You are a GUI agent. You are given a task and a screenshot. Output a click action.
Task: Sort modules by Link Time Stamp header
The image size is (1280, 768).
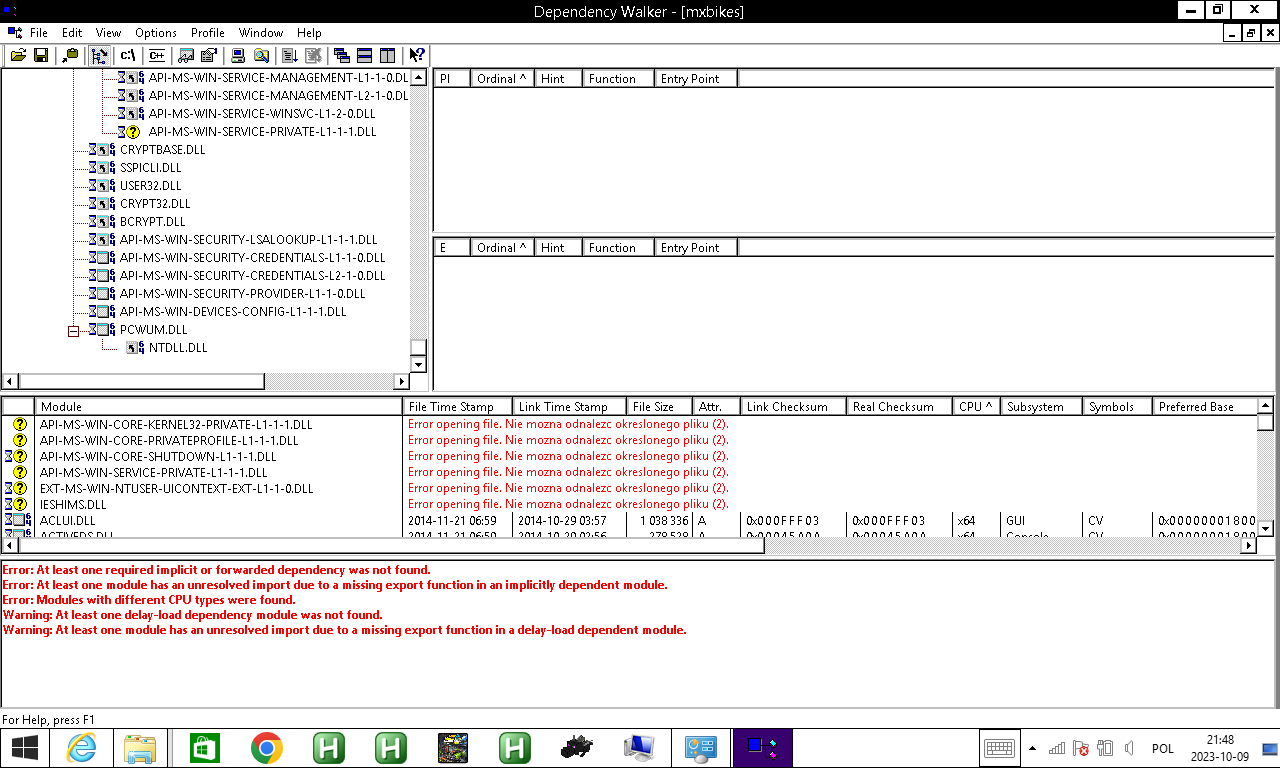pyautogui.click(x=570, y=407)
